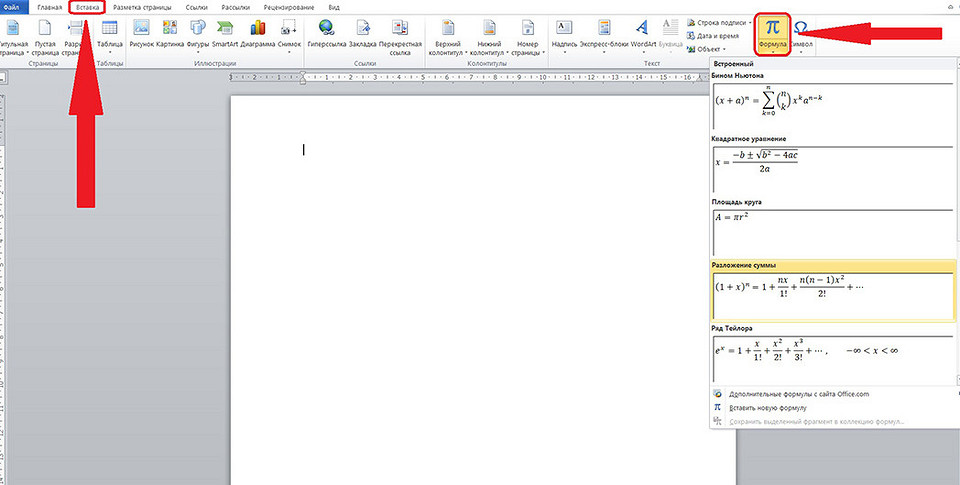
Task: Expand the Объект dropdown arrow
Action: (726, 48)
